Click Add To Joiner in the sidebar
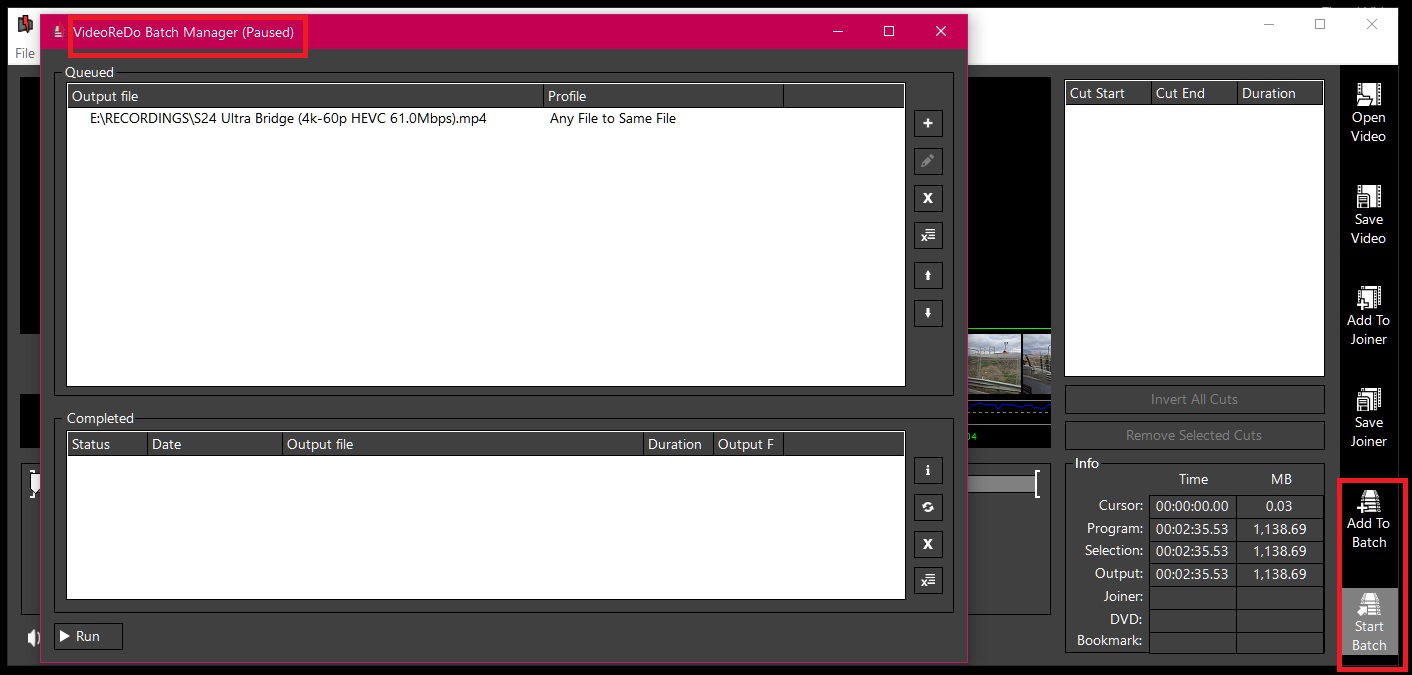Image resolution: width=1412 pixels, height=675 pixels. [1368, 316]
